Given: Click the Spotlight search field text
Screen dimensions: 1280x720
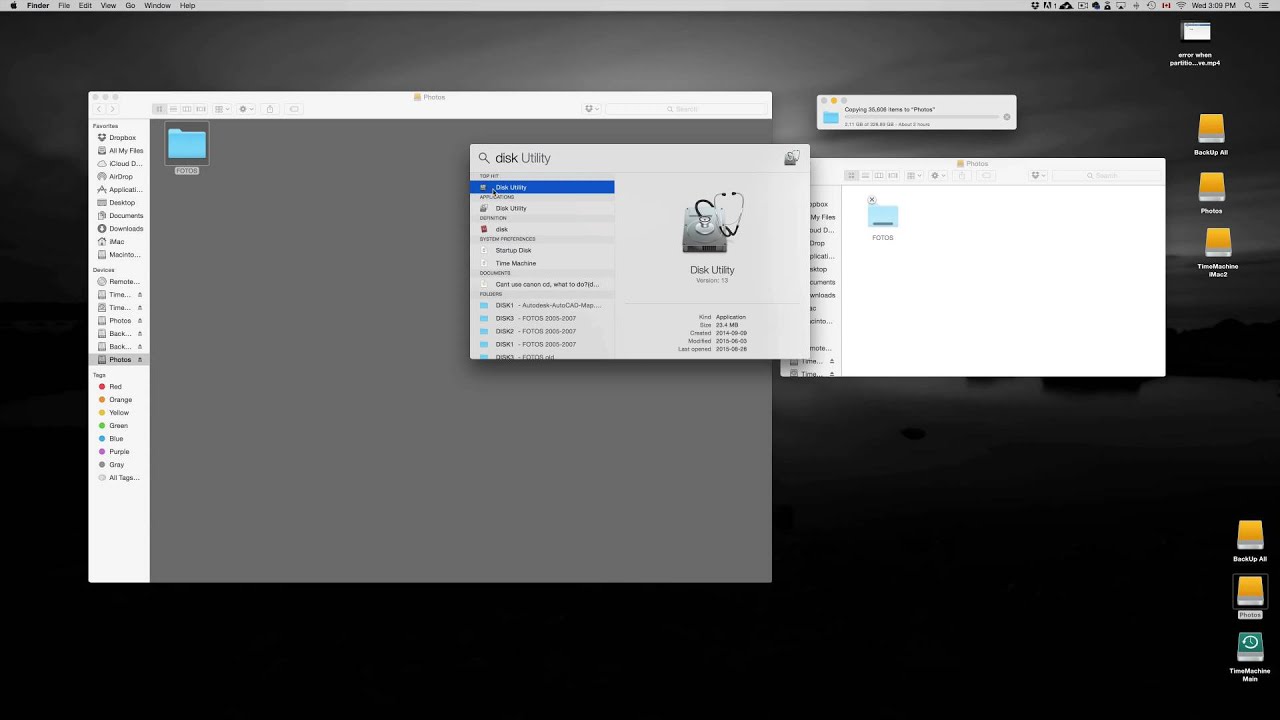Looking at the screenshot, I should (x=523, y=158).
